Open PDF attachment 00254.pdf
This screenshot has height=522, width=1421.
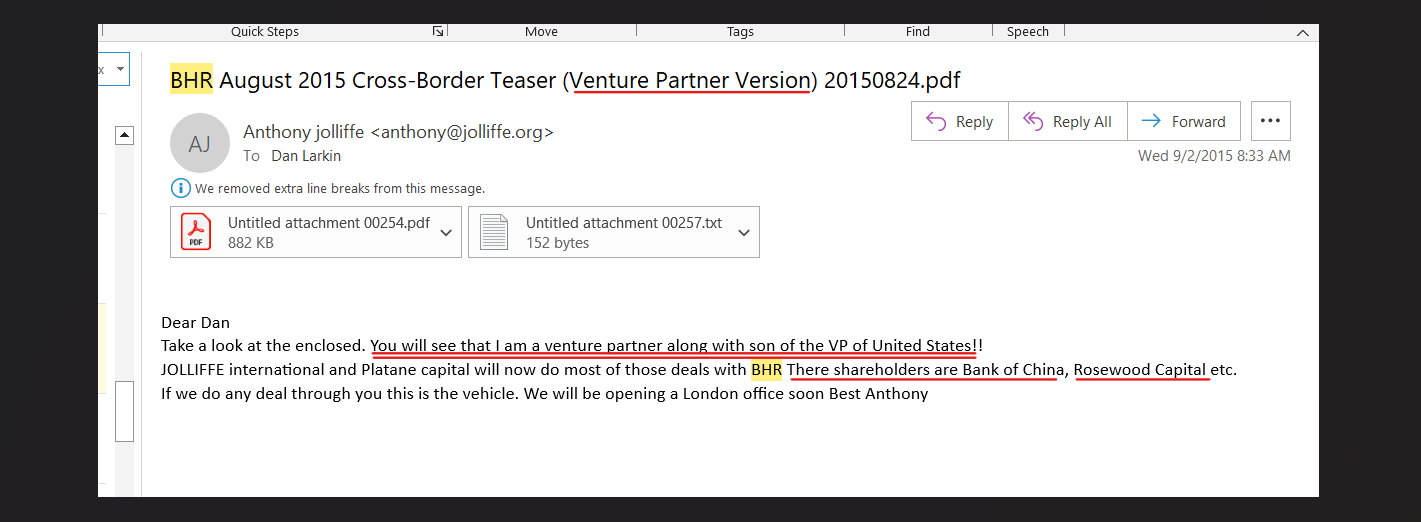tap(316, 232)
